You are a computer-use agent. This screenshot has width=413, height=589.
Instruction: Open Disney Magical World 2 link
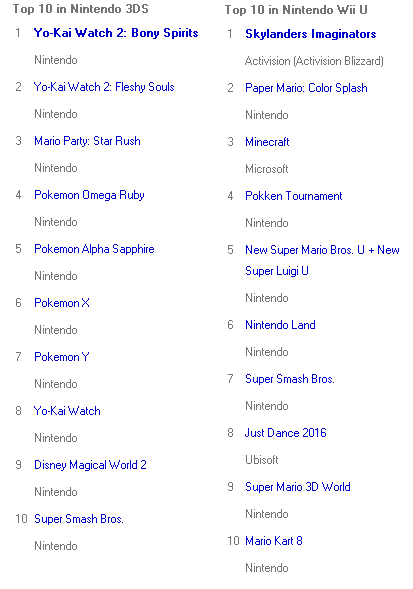[90, 465]
